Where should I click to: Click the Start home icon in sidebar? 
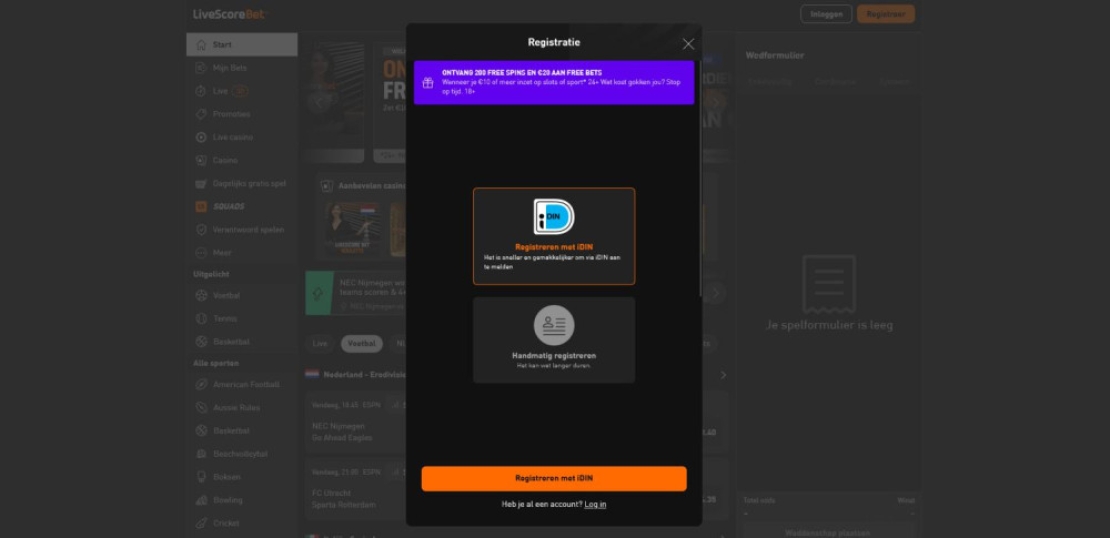click(x=201, y=45)
